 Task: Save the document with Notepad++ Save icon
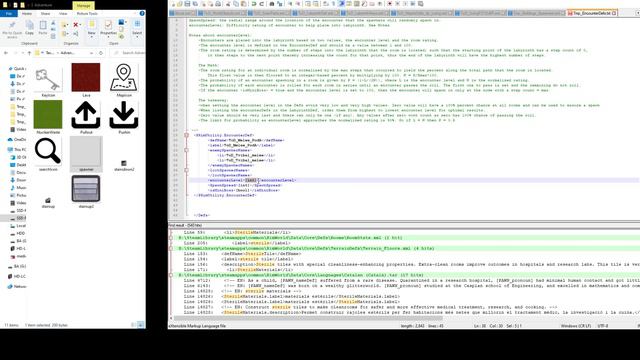tap(187, 4)
